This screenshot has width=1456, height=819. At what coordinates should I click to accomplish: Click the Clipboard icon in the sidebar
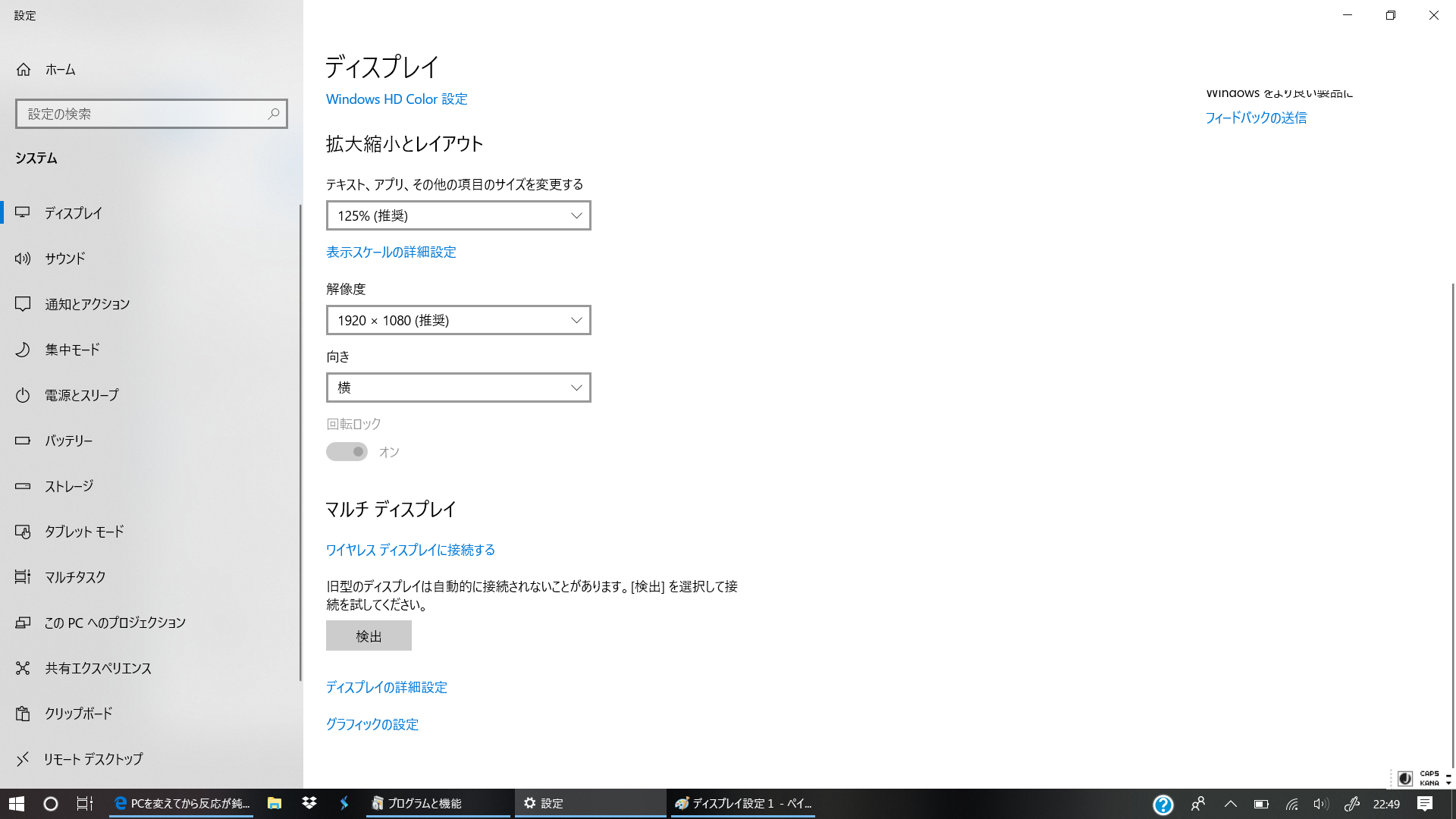click(x=23, y=714)
